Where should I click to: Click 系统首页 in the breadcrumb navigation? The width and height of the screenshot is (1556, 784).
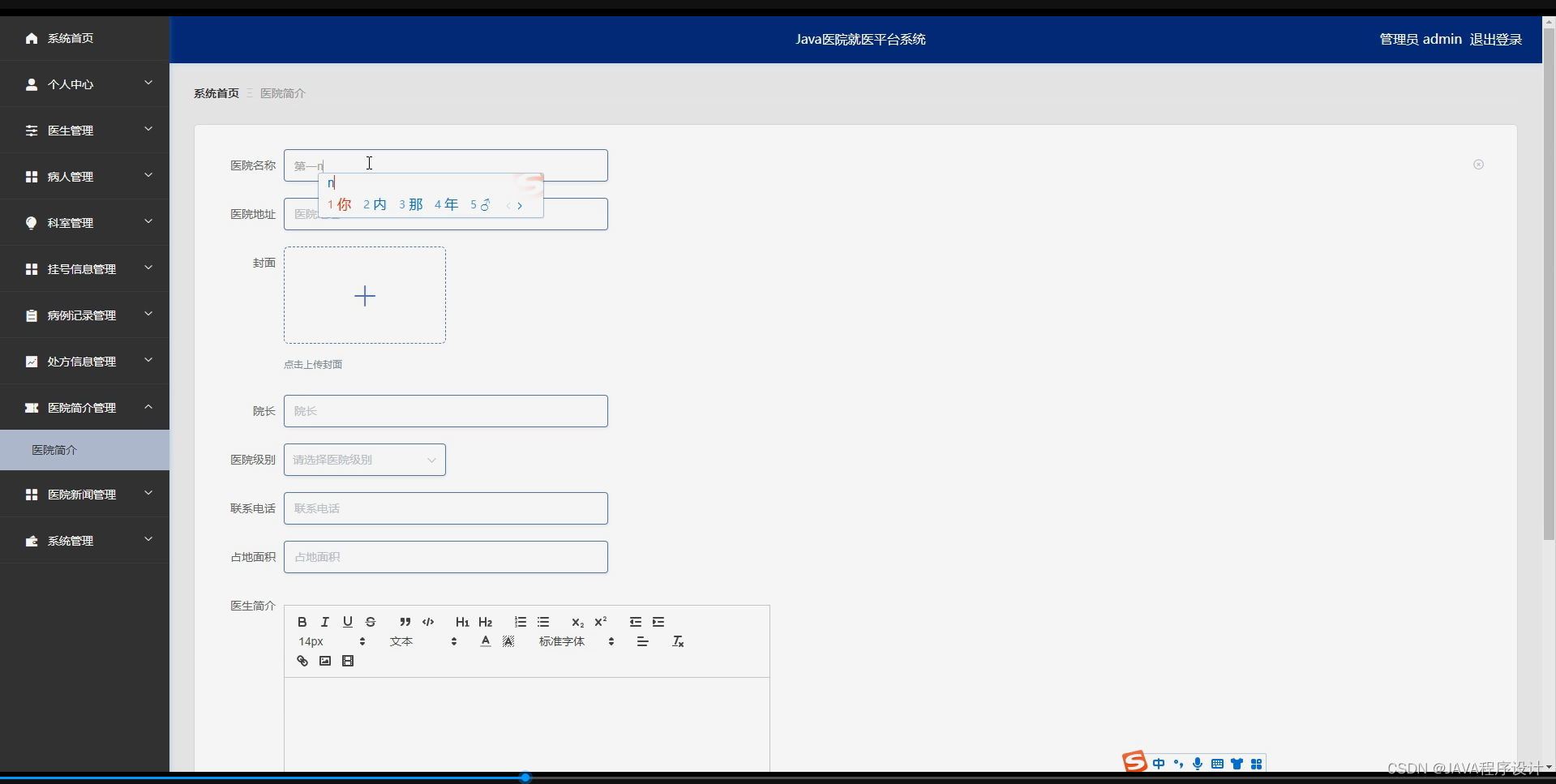216,92
